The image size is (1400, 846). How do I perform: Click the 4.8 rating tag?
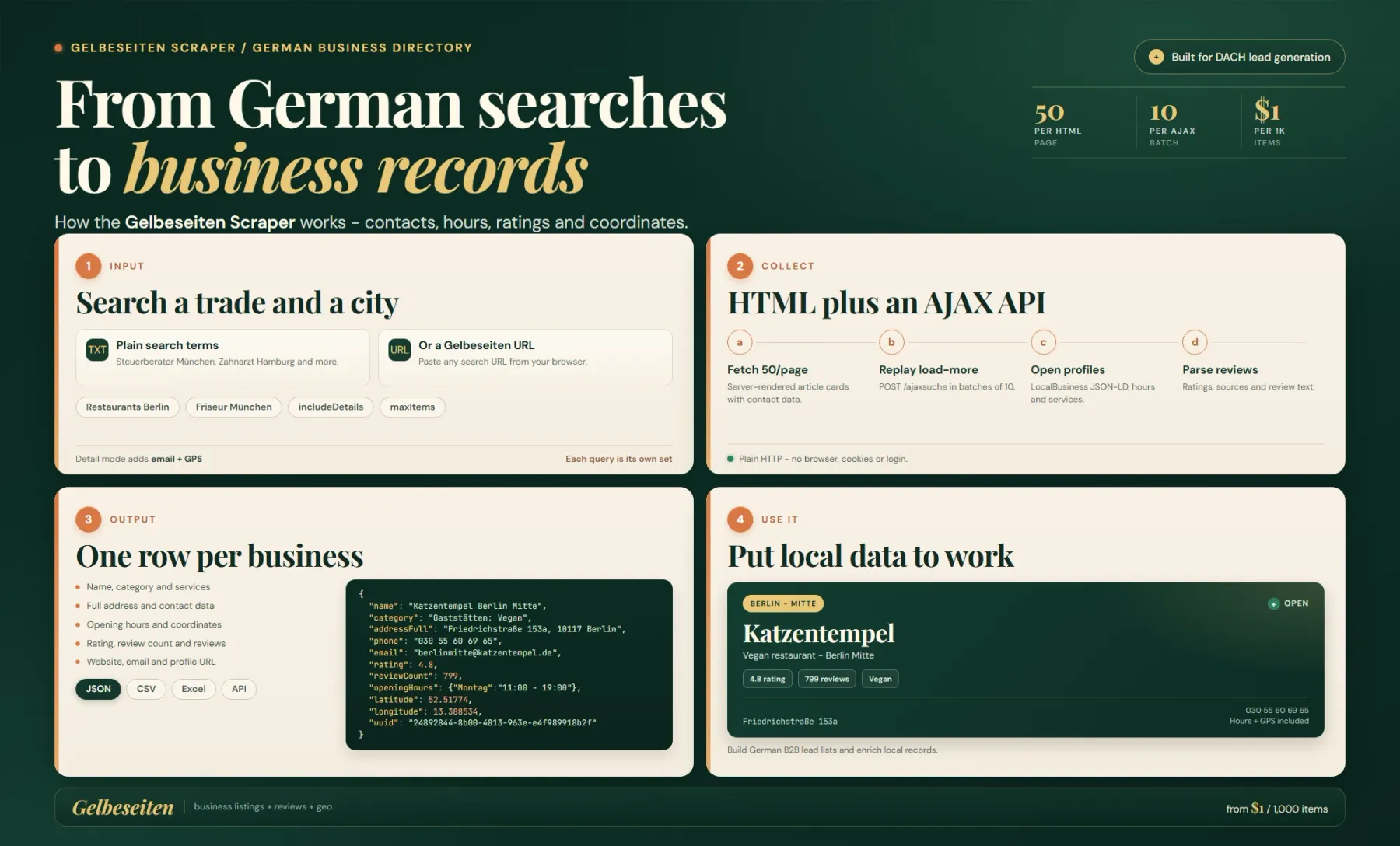pos(767,679)
